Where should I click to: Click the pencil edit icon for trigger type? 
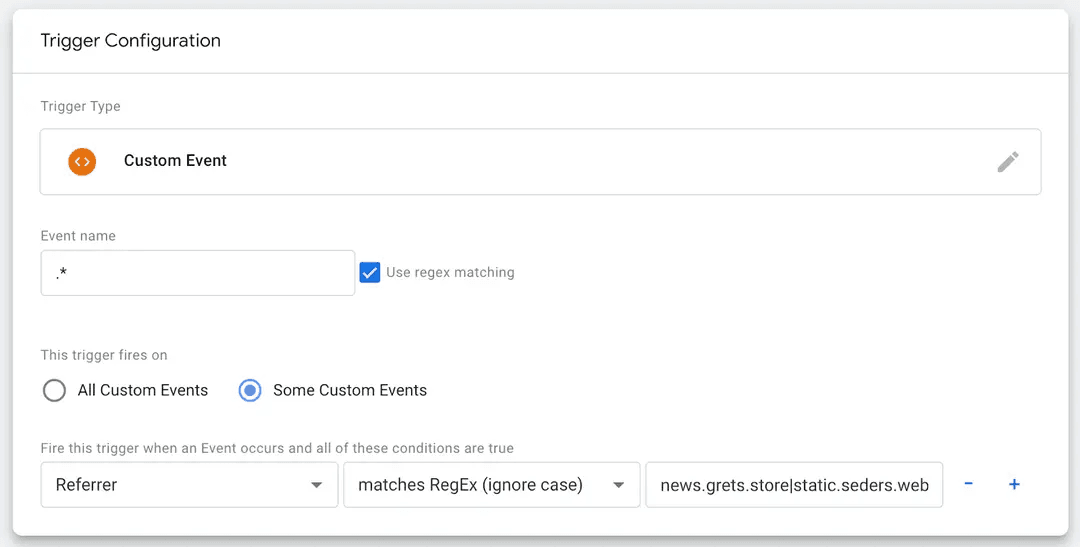click(1008, 162)
